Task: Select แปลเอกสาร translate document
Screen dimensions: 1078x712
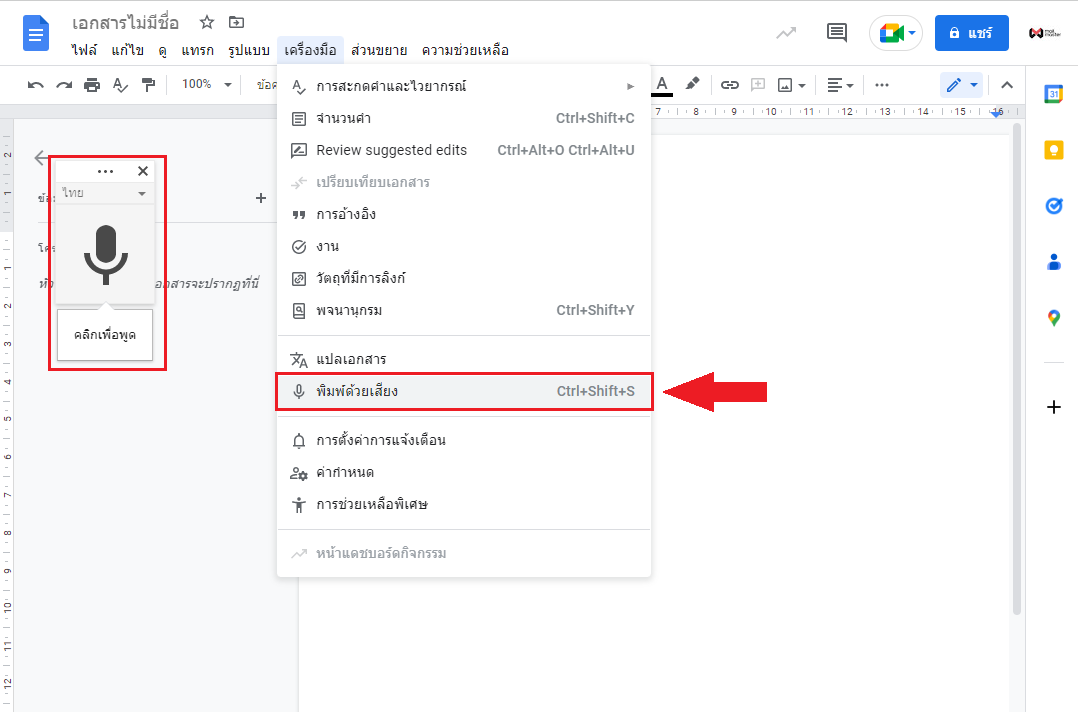Action: click(x=464, y=359)
